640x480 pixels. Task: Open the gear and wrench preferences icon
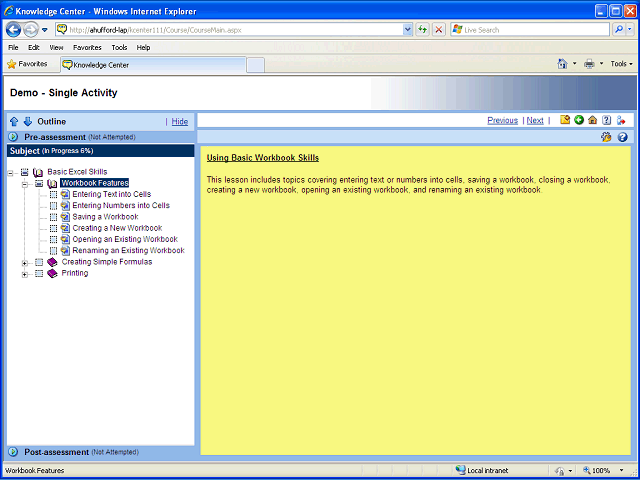point(606,137)
